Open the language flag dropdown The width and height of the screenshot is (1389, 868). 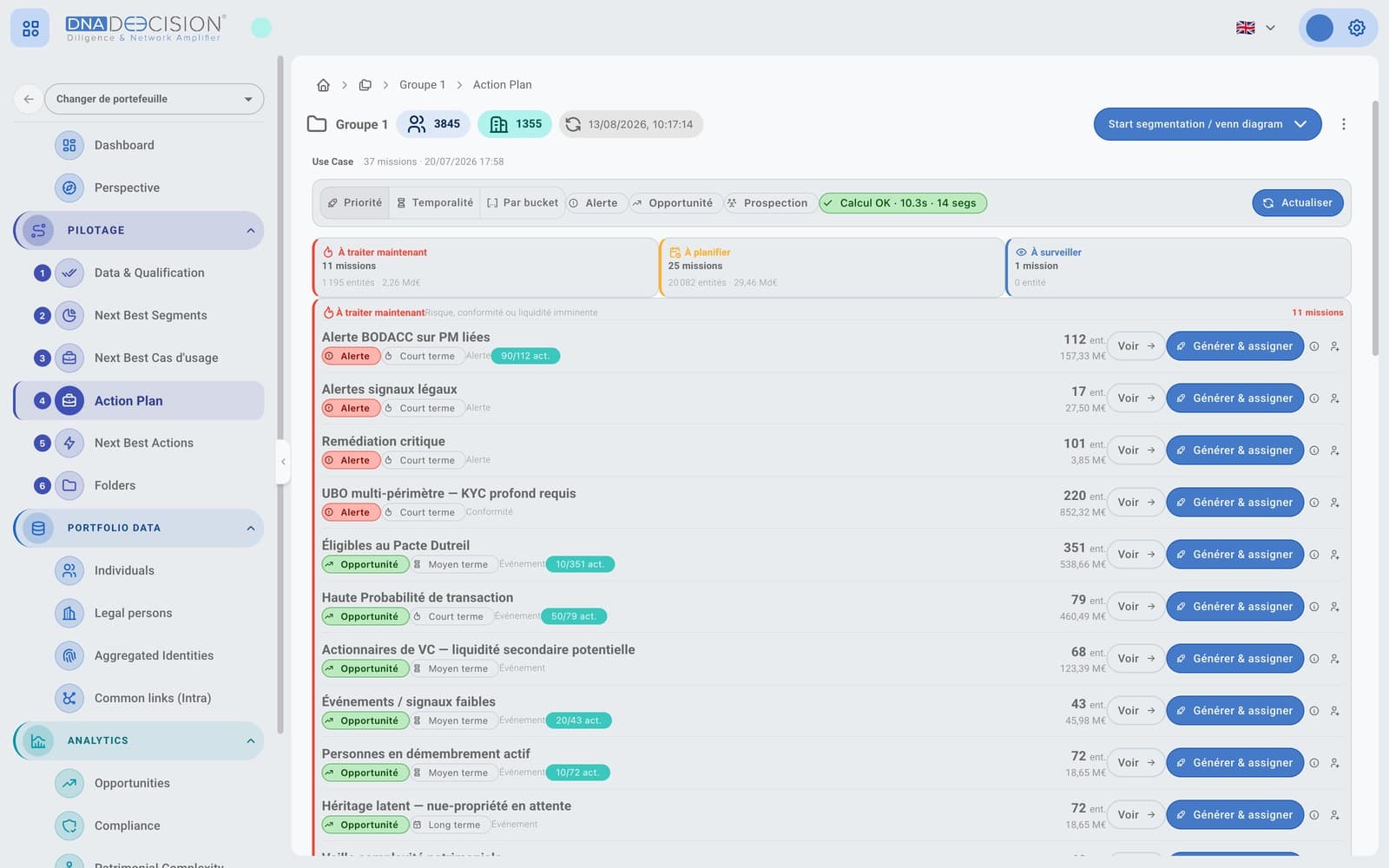[1255, 28]
